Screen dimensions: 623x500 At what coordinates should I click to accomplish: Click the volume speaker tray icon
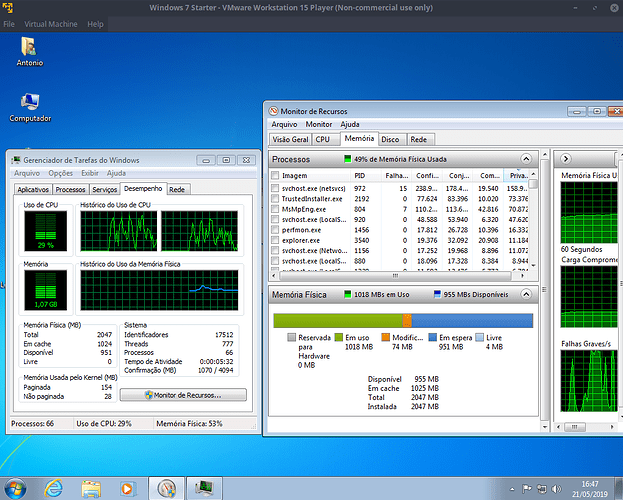[x=556, y=489]
